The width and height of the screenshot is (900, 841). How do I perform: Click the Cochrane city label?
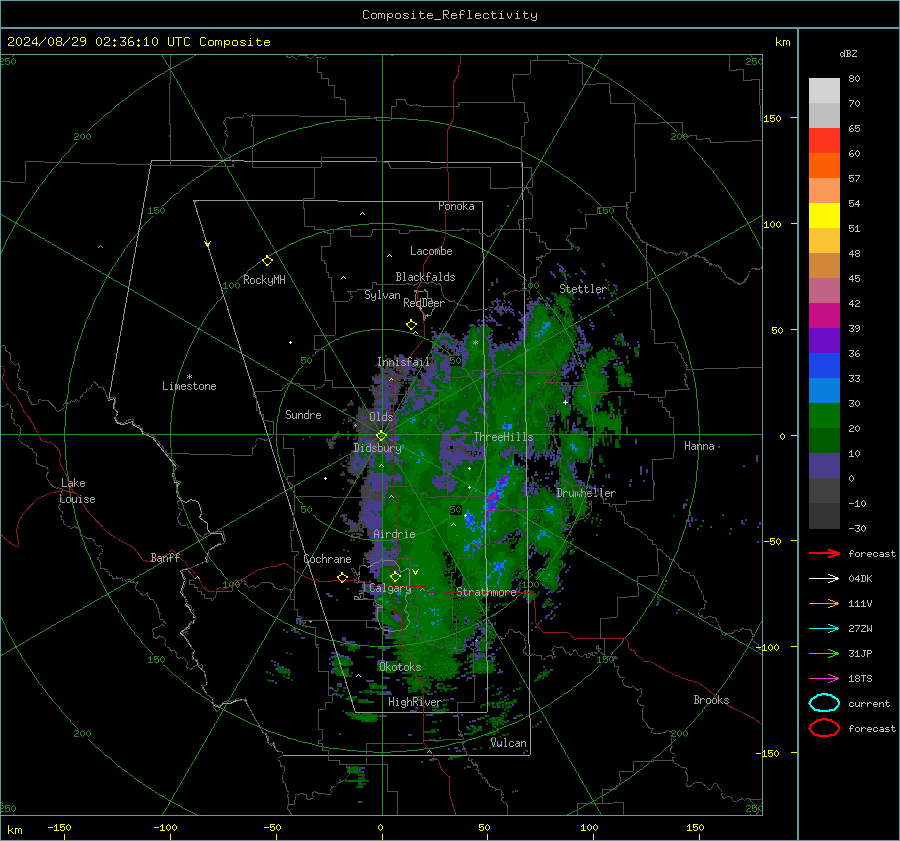pyautogui.click(x=327, y=559)
